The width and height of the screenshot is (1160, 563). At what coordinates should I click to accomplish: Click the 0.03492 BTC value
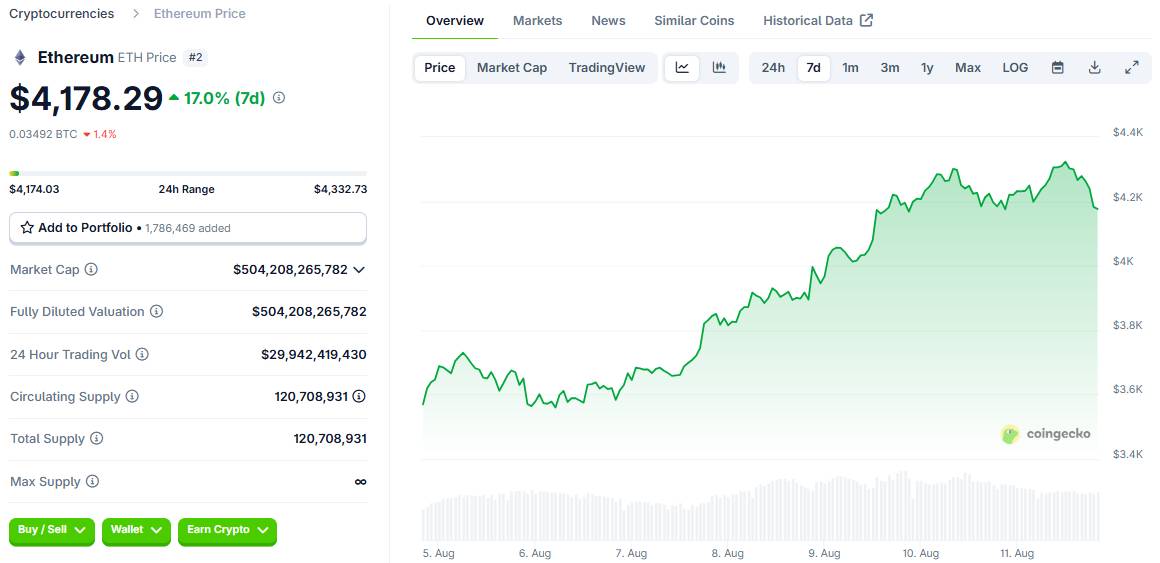(x=43, y=135)
